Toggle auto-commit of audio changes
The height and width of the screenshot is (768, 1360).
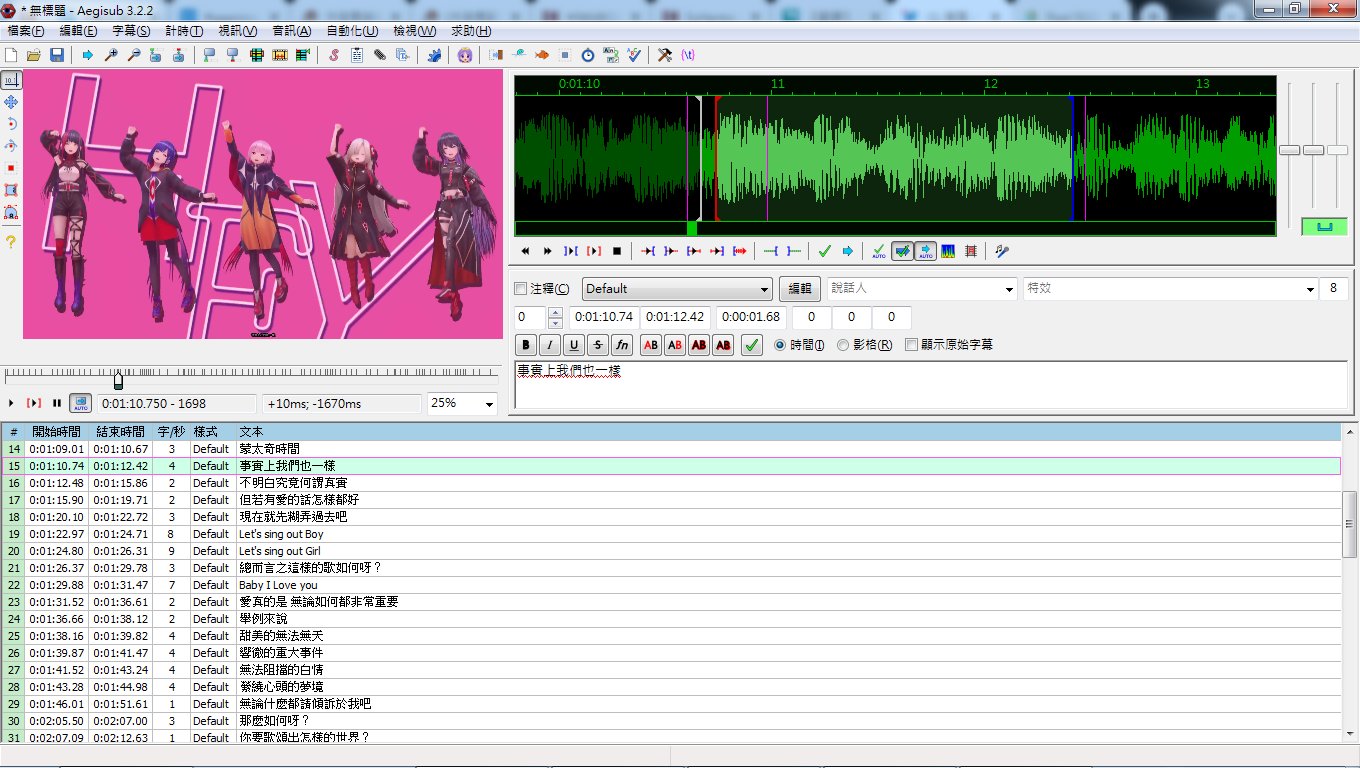pos(878,251)
